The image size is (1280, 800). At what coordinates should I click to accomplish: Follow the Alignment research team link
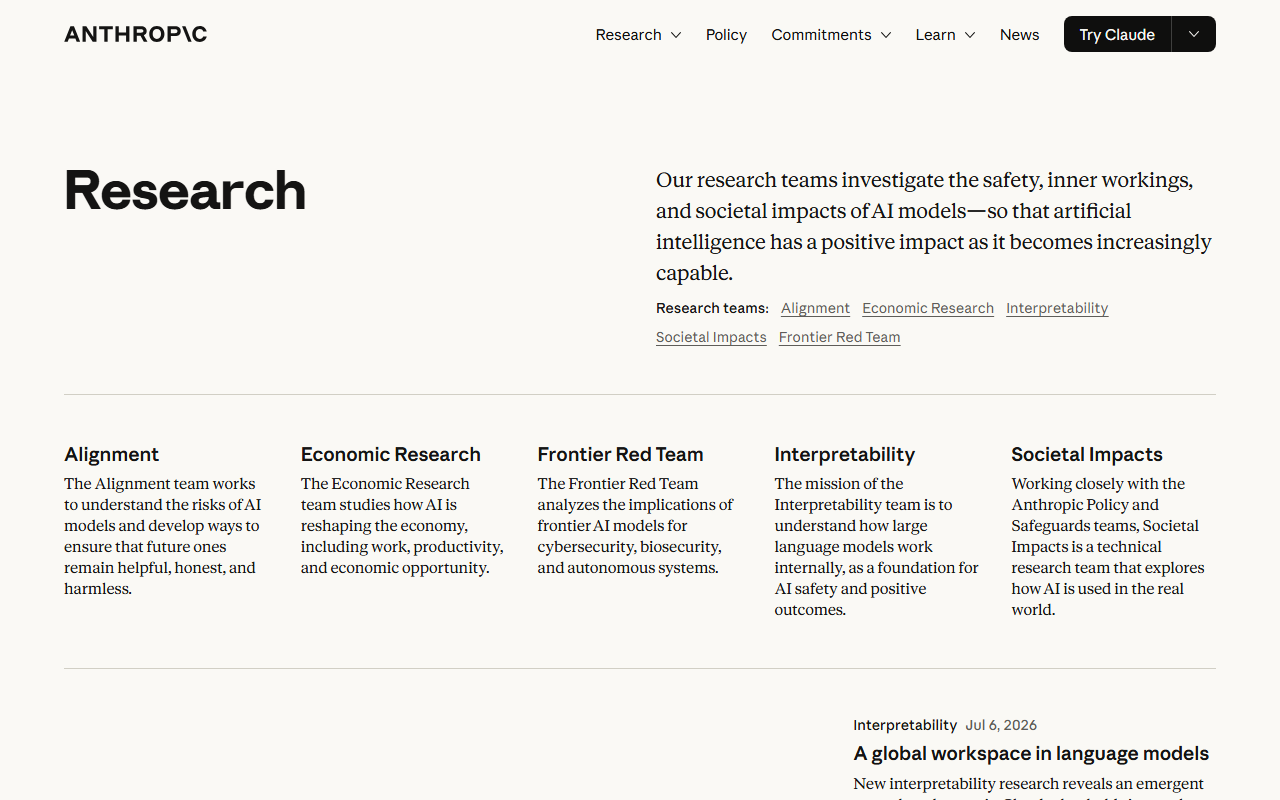[815, 308]
